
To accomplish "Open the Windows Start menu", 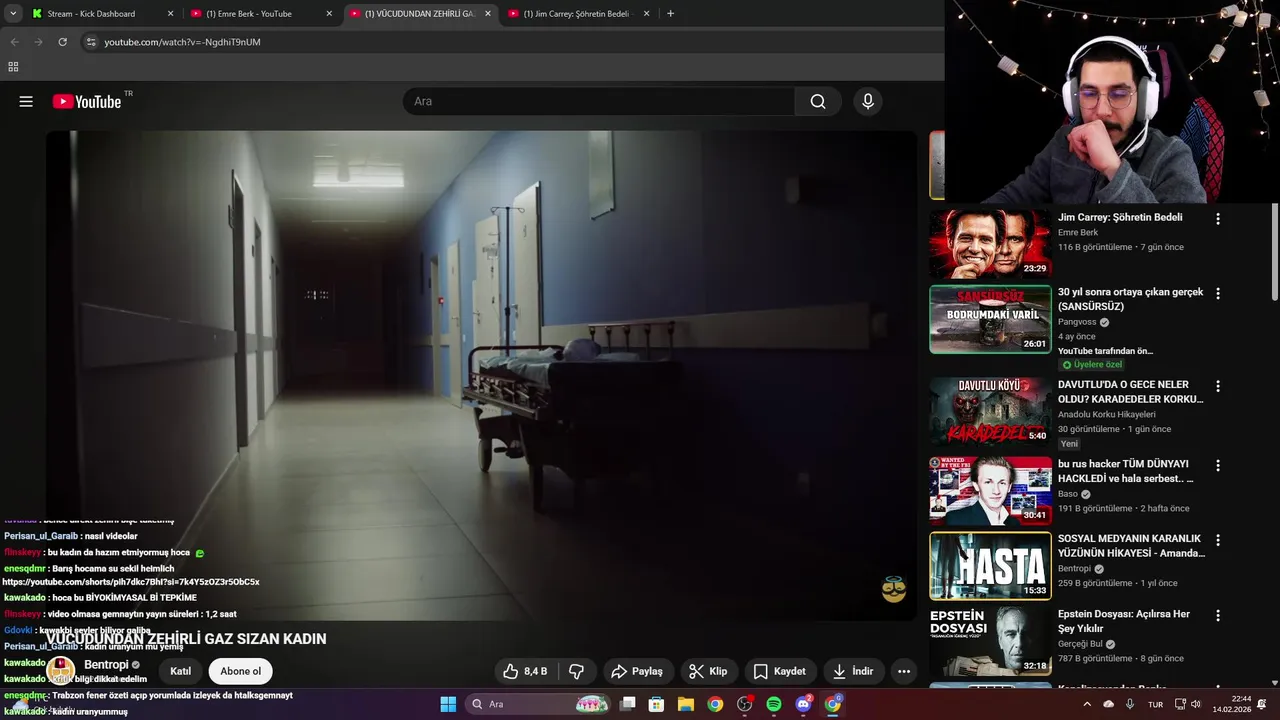I will point(448,704).
